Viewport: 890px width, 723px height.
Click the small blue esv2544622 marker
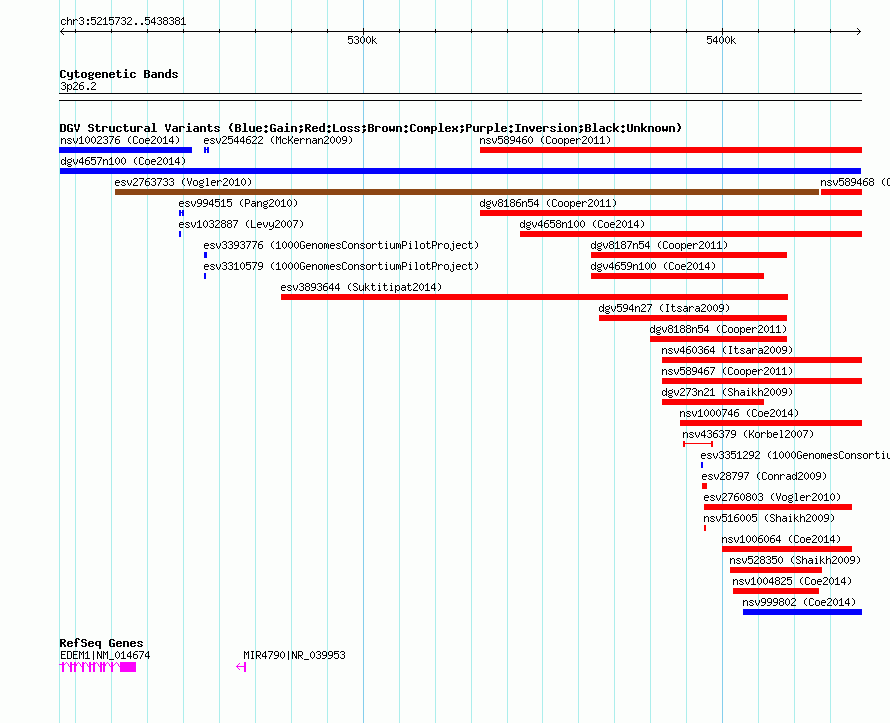pos(207,150)
